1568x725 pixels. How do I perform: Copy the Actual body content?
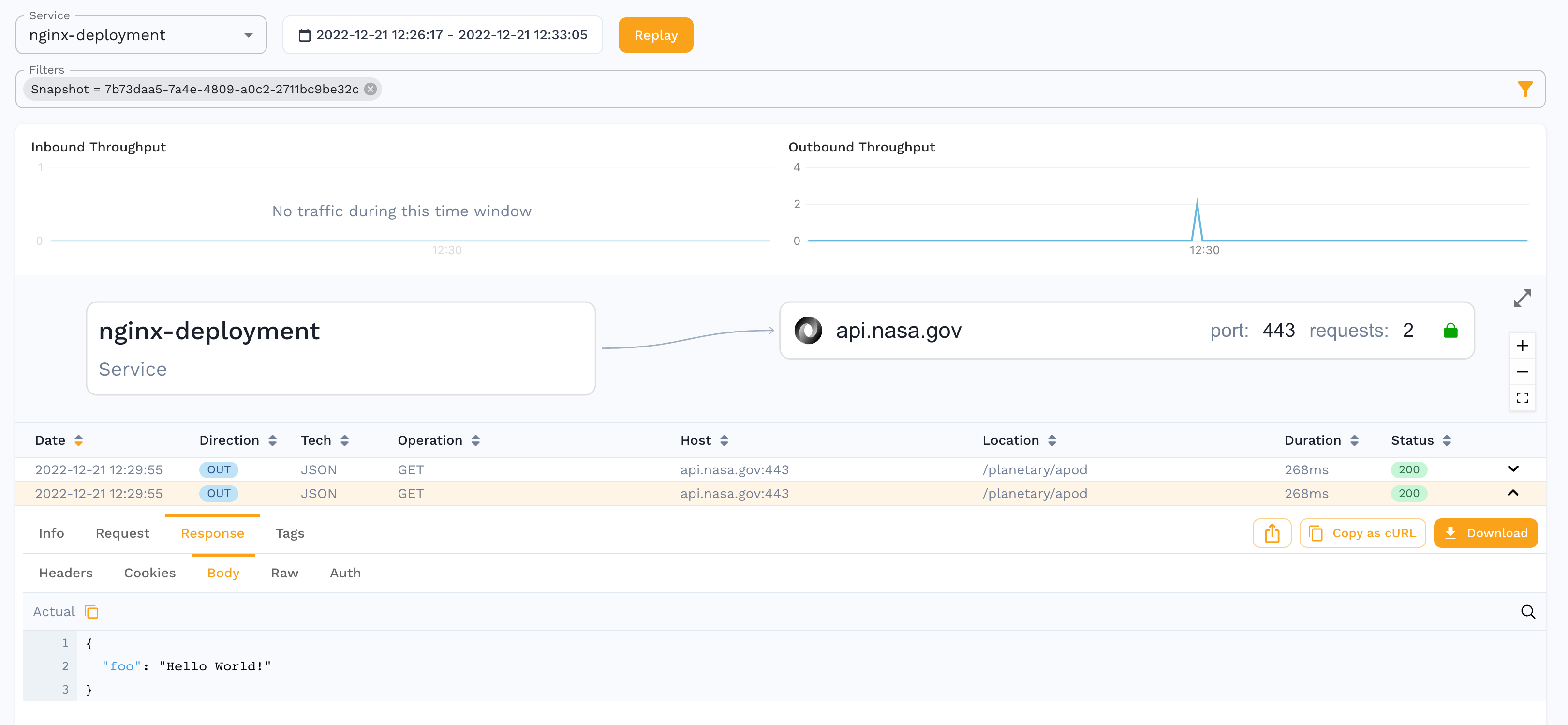[x=91, y=612]
